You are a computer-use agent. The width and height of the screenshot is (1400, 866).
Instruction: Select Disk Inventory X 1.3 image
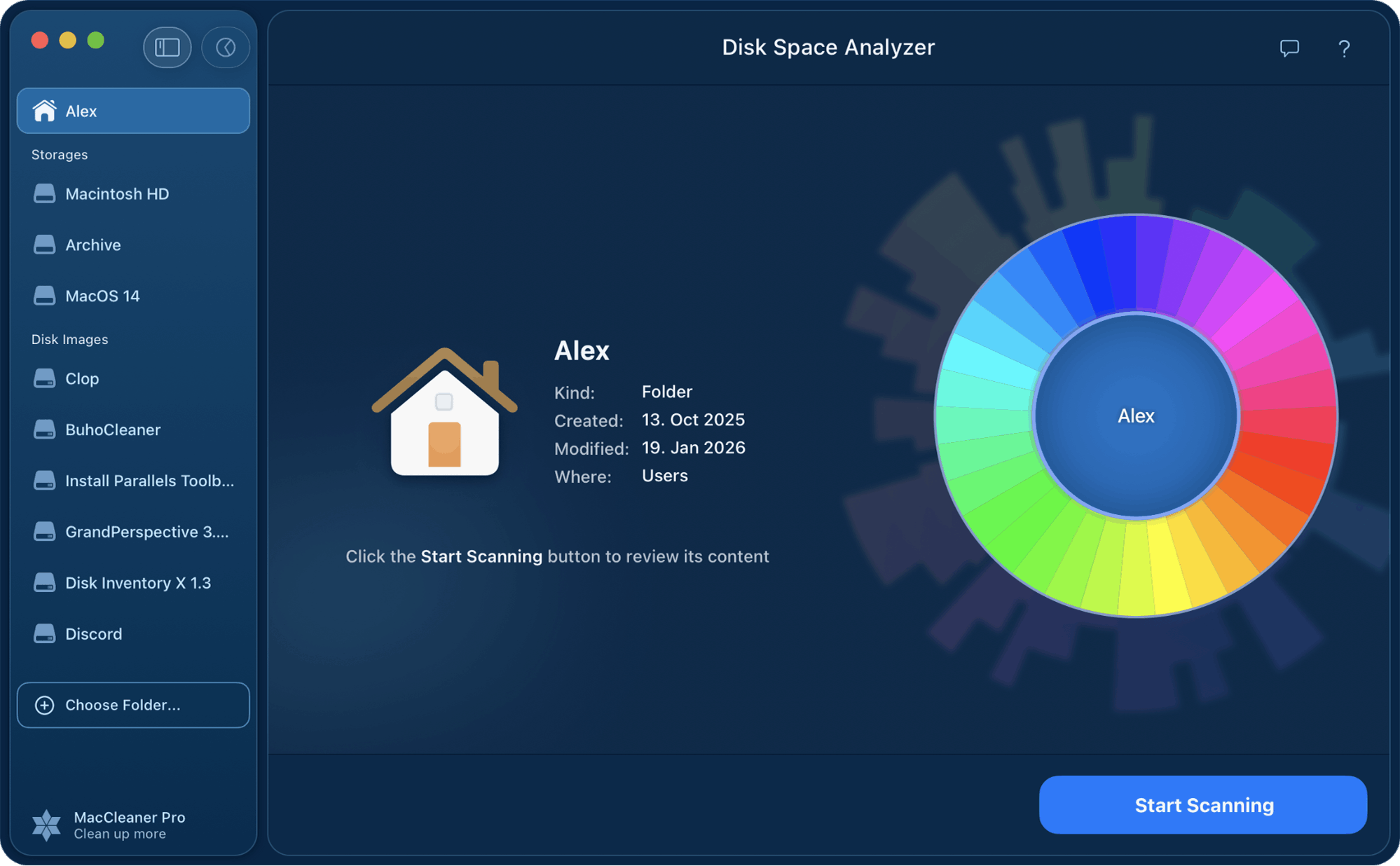coord(133,584)
